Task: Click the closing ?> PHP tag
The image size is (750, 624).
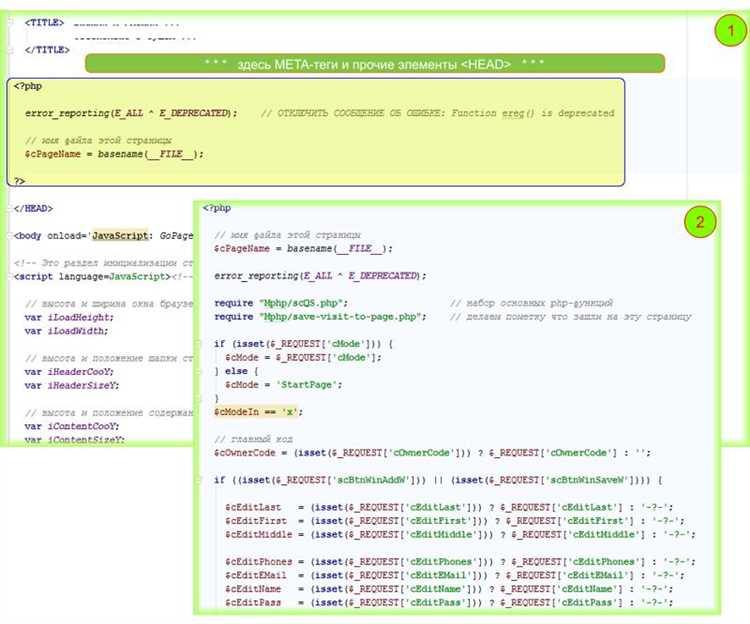Action: [19, 181]
